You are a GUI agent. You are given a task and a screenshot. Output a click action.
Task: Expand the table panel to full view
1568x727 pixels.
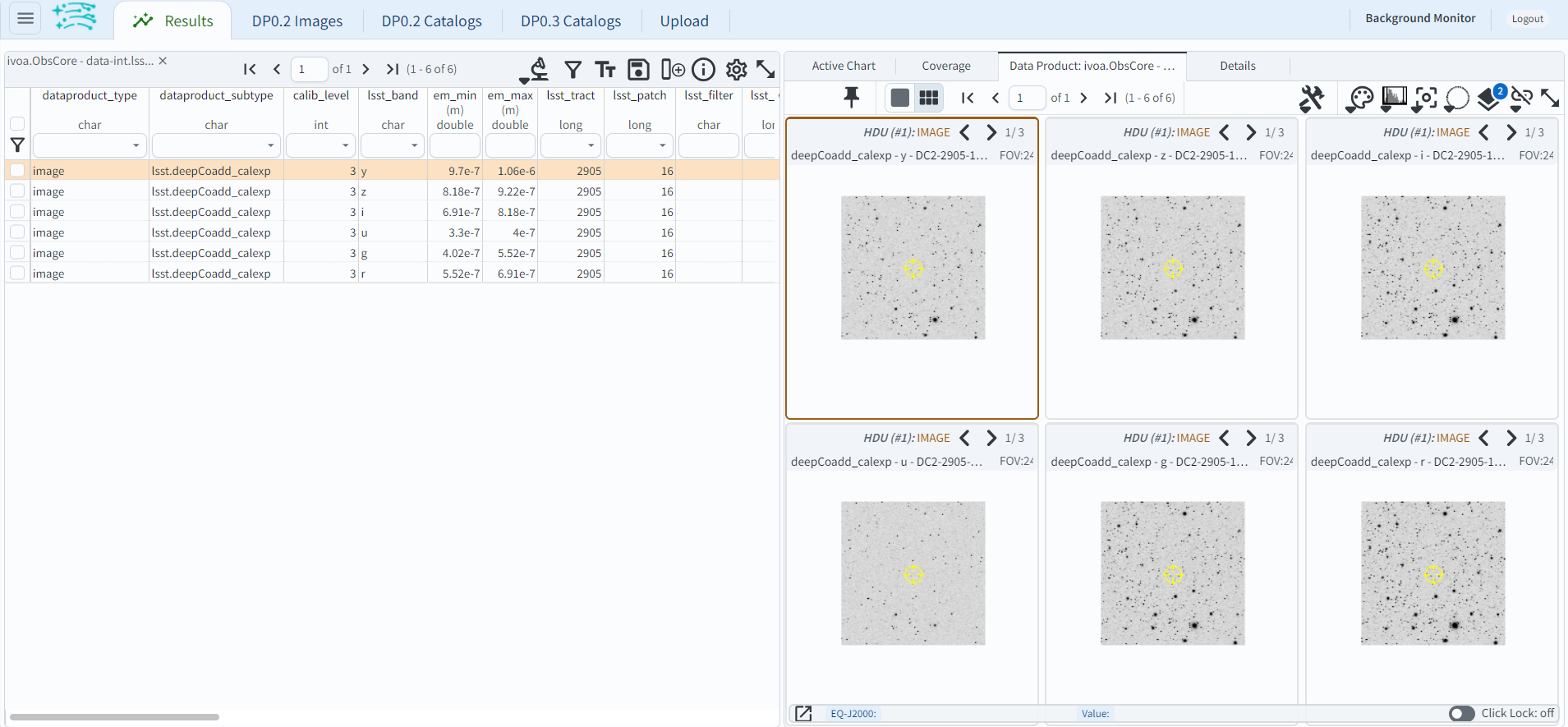pos(766,70)
